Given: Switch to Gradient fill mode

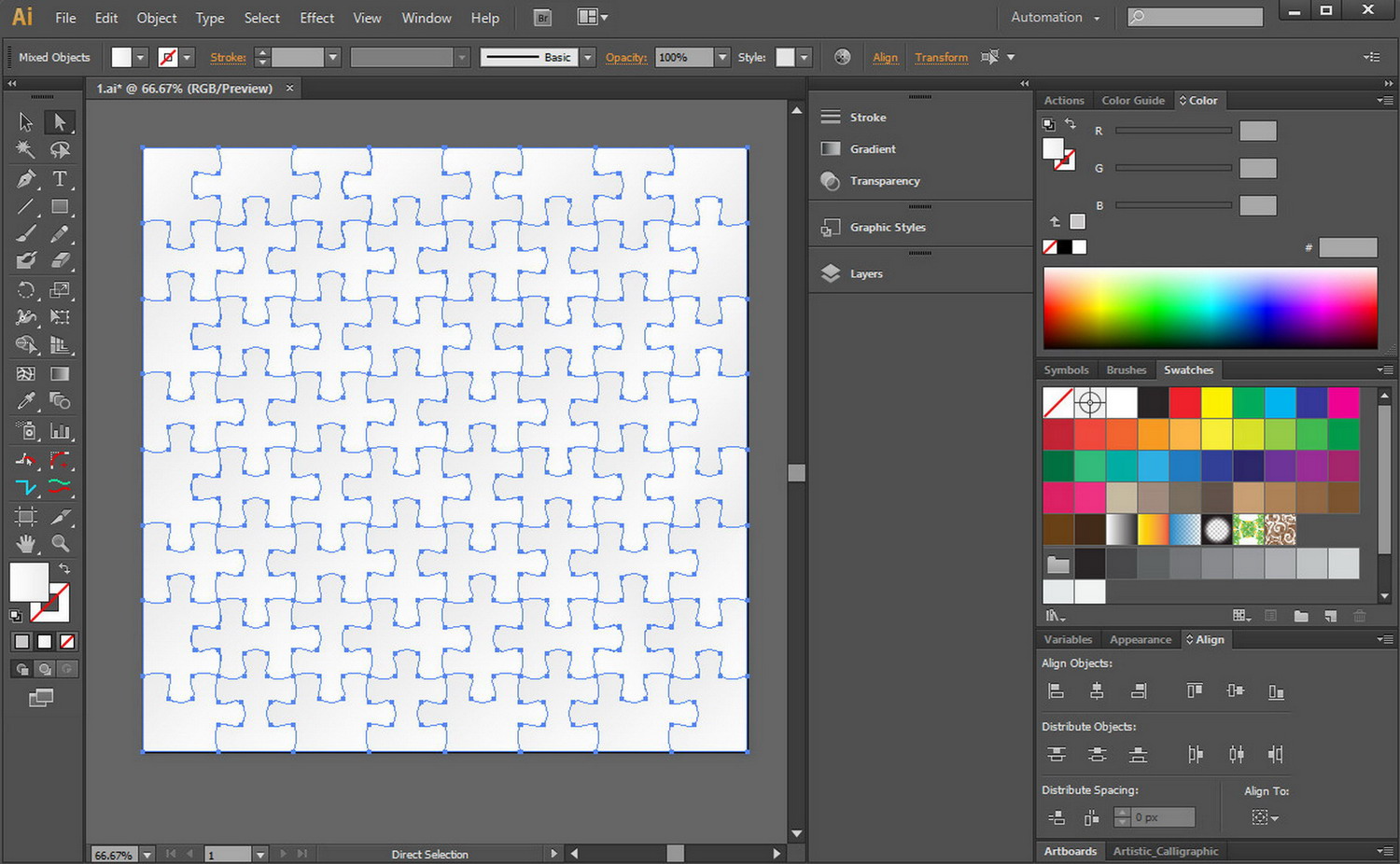Looking at the screenshot, I should pyautogui.click(x=45, y=642).
